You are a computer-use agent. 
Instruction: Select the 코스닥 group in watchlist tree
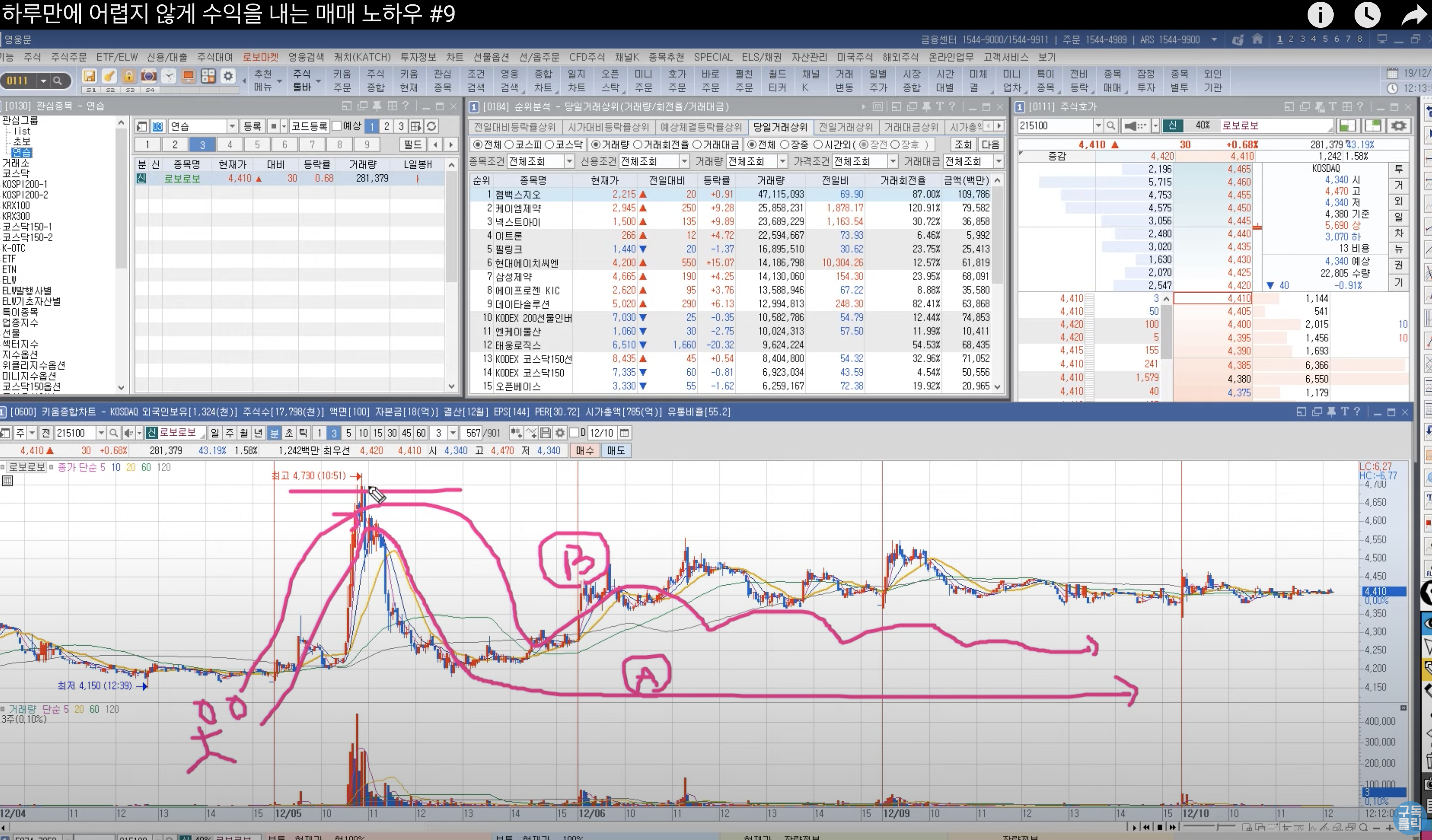(16, 173)
